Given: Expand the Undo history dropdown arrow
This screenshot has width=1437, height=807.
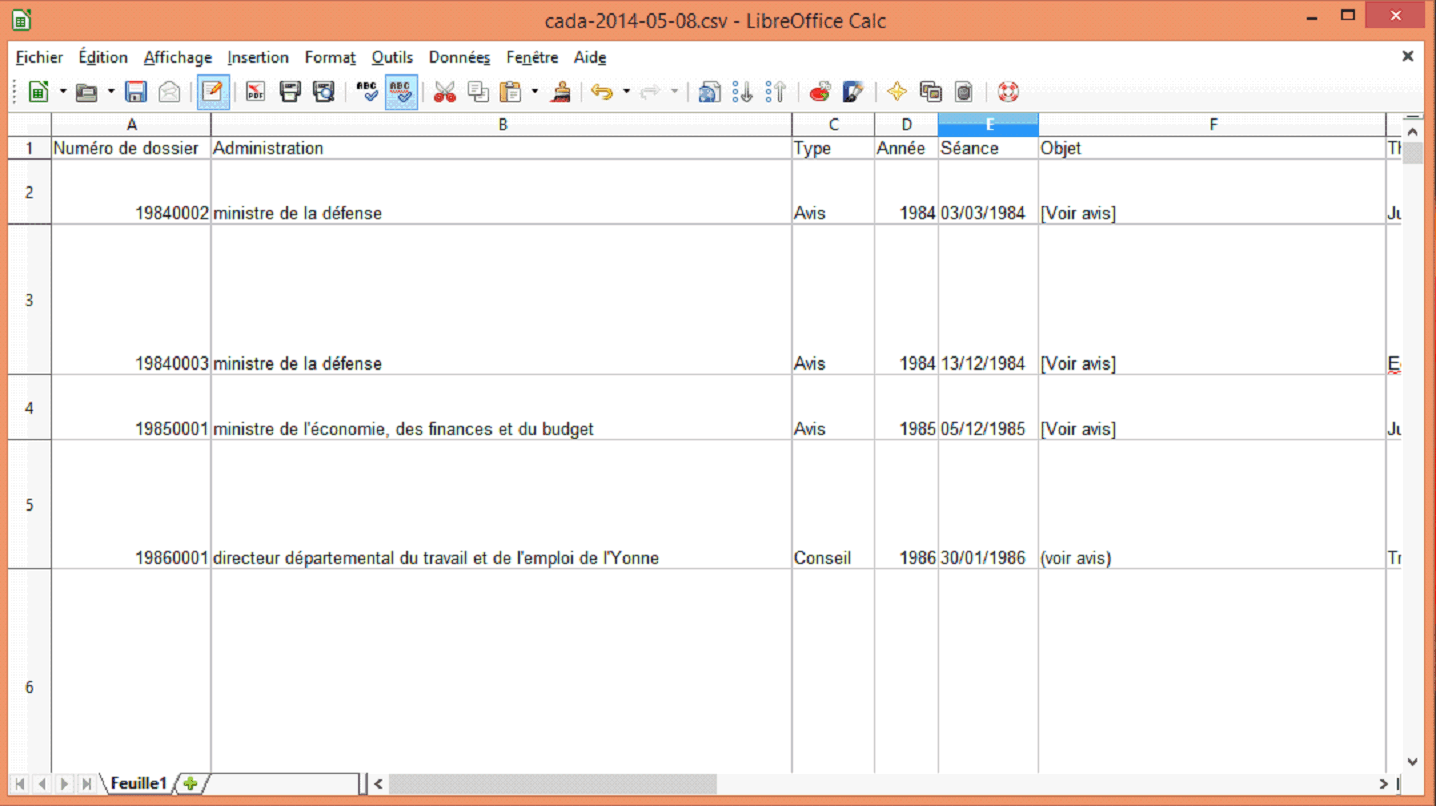Looking at the screenshot, I should tap(627, 92).
